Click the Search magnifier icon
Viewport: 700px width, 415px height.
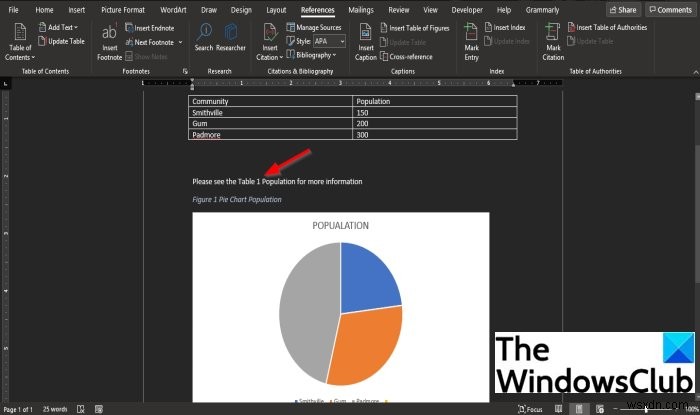click(x=204, y=37)
